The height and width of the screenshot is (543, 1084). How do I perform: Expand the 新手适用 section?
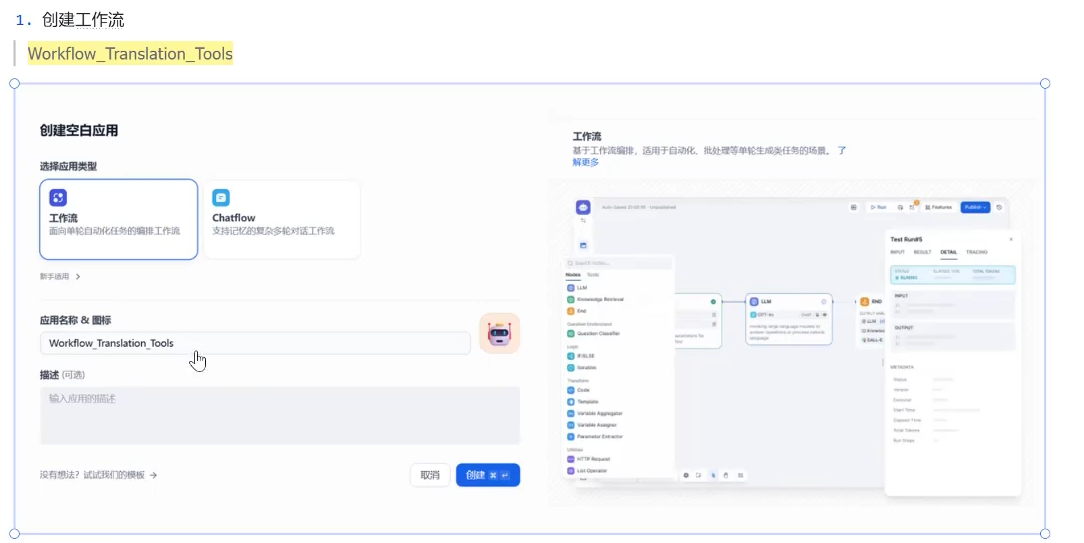tap(60, 277)
